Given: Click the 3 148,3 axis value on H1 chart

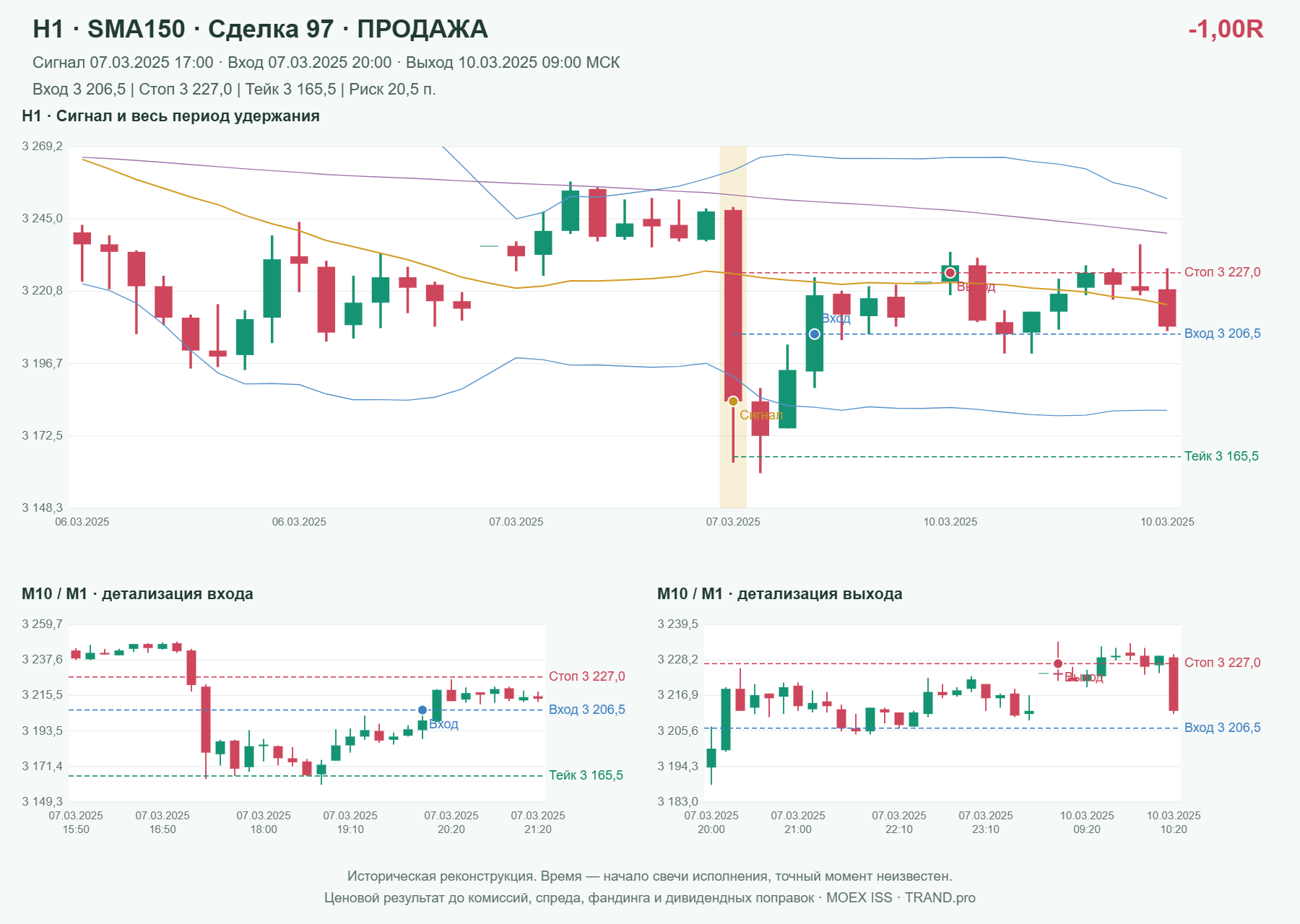Looking at the screenshot, I should 43,508.
